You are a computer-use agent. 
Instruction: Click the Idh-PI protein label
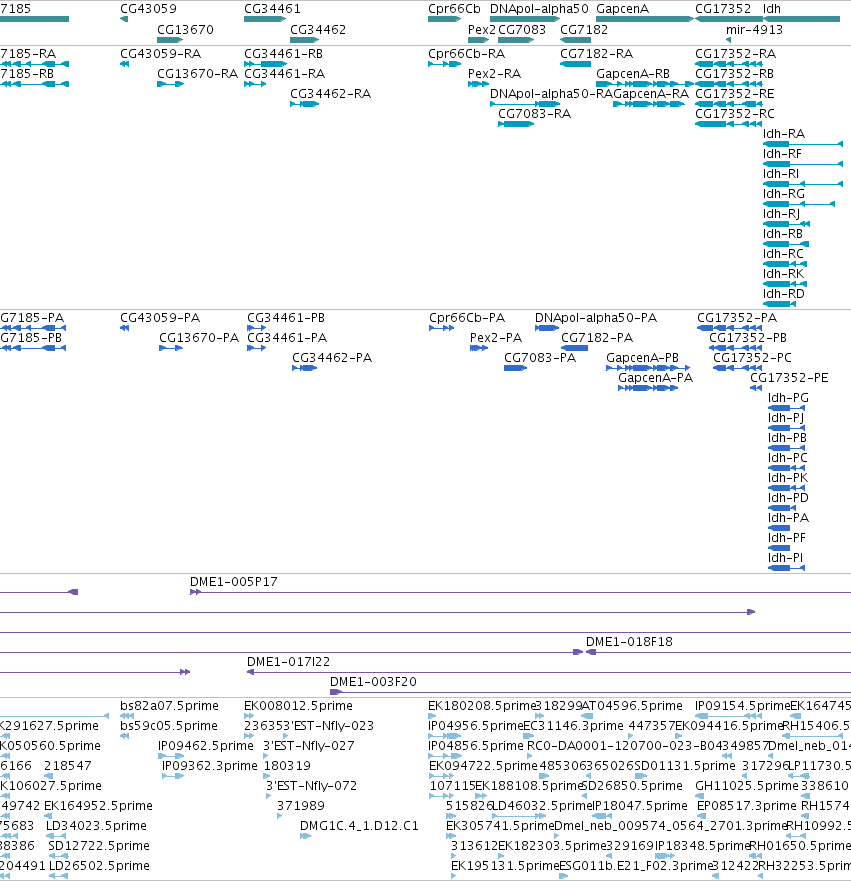tap(785, 558)
